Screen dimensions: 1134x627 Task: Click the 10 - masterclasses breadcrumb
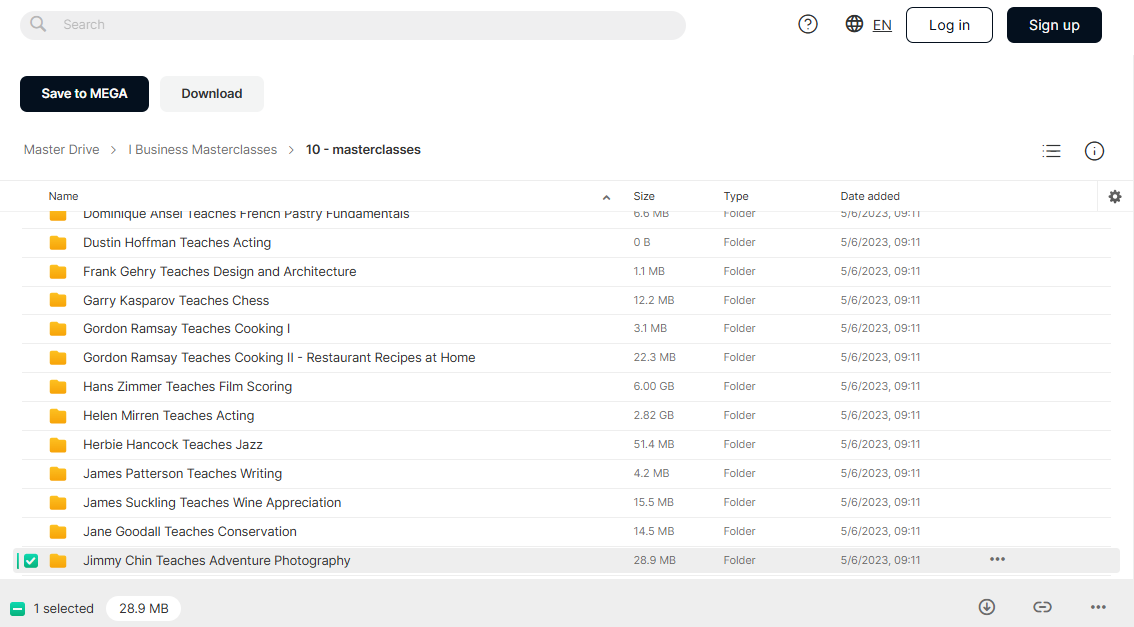click(363, 150)
